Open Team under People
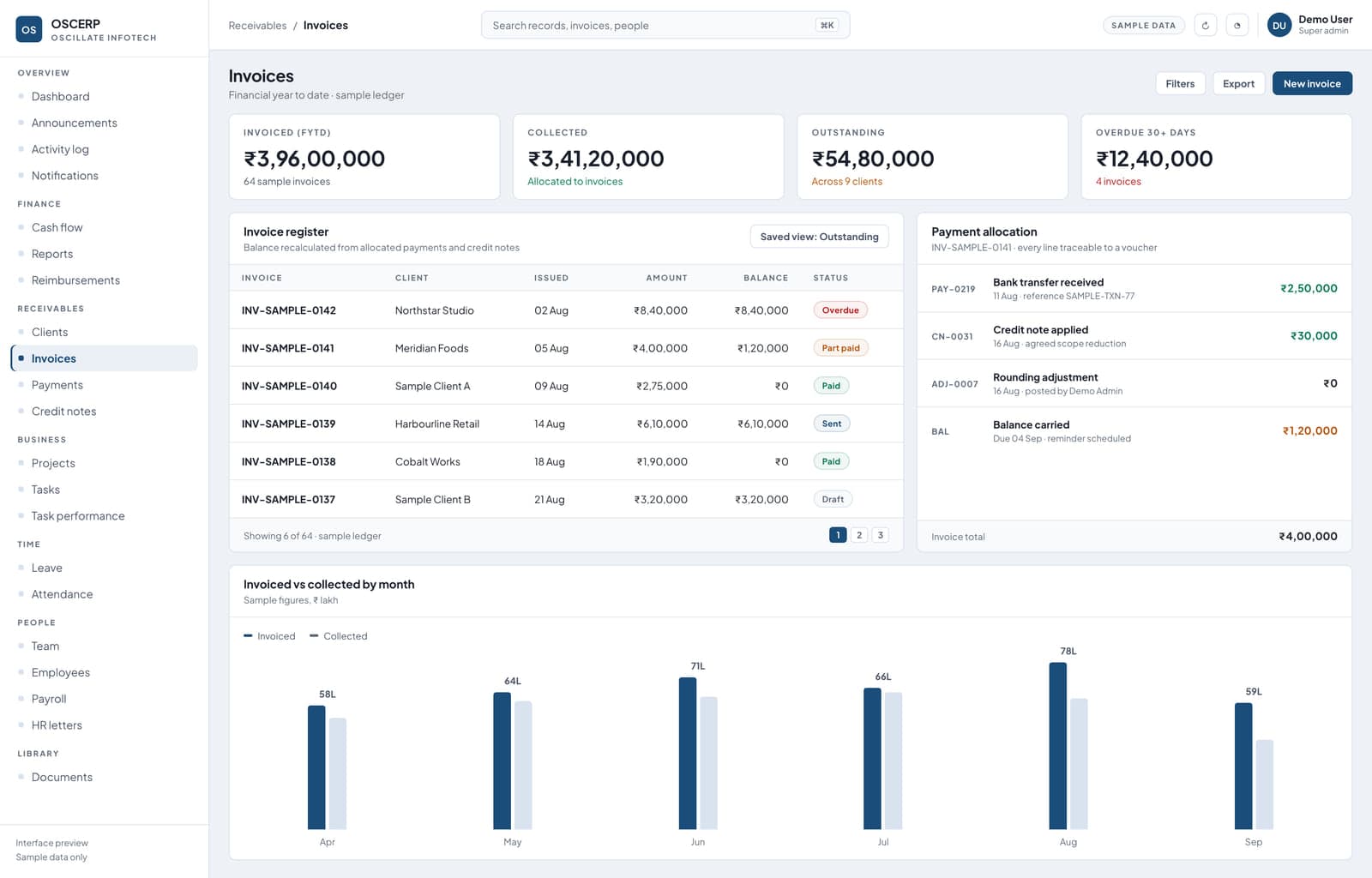Image resolution: width=1372 pixels, height=878 pixels. coord(104,646)
